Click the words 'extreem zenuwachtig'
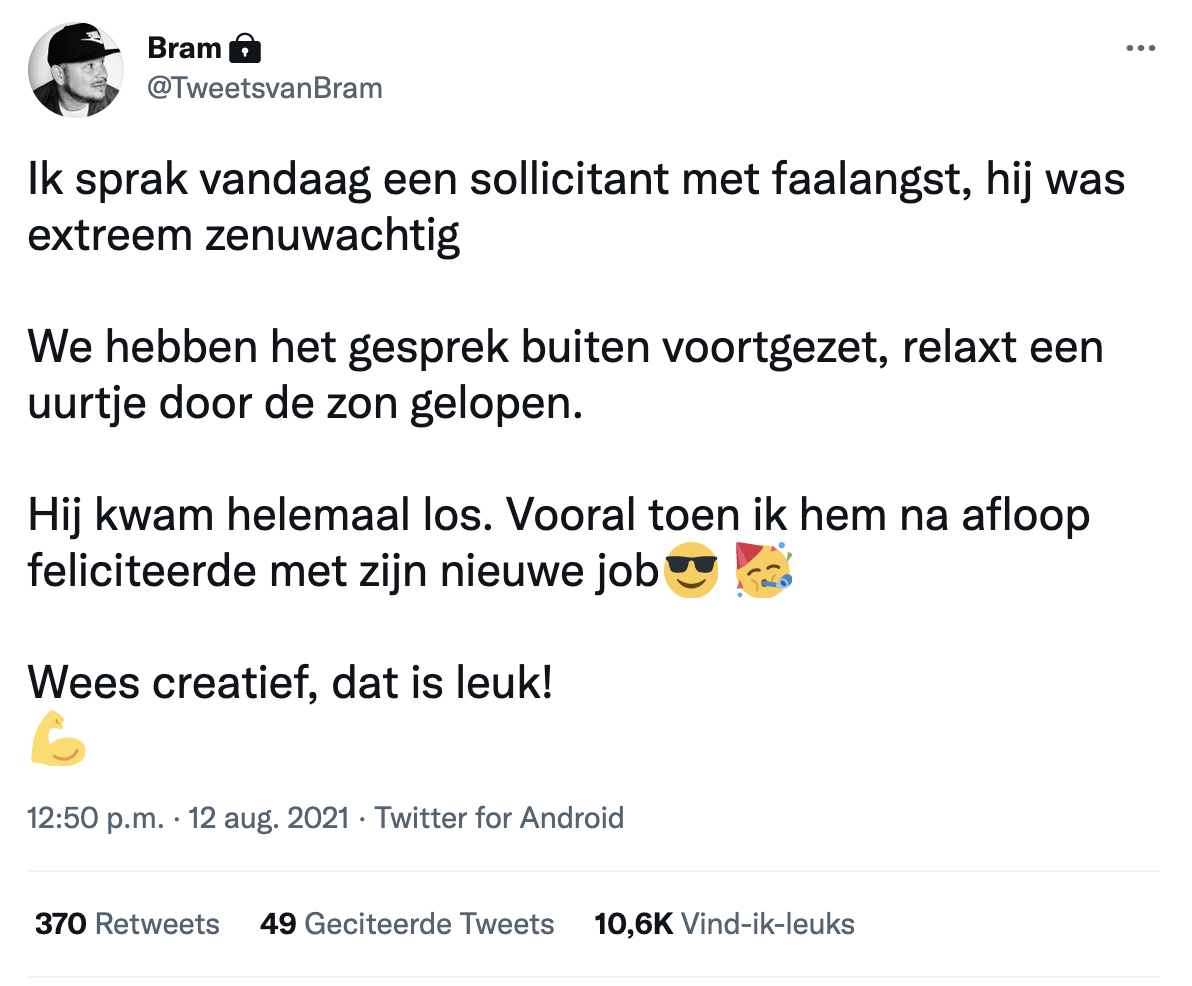This screenshot has width=1192, height=986. (243, 238)
